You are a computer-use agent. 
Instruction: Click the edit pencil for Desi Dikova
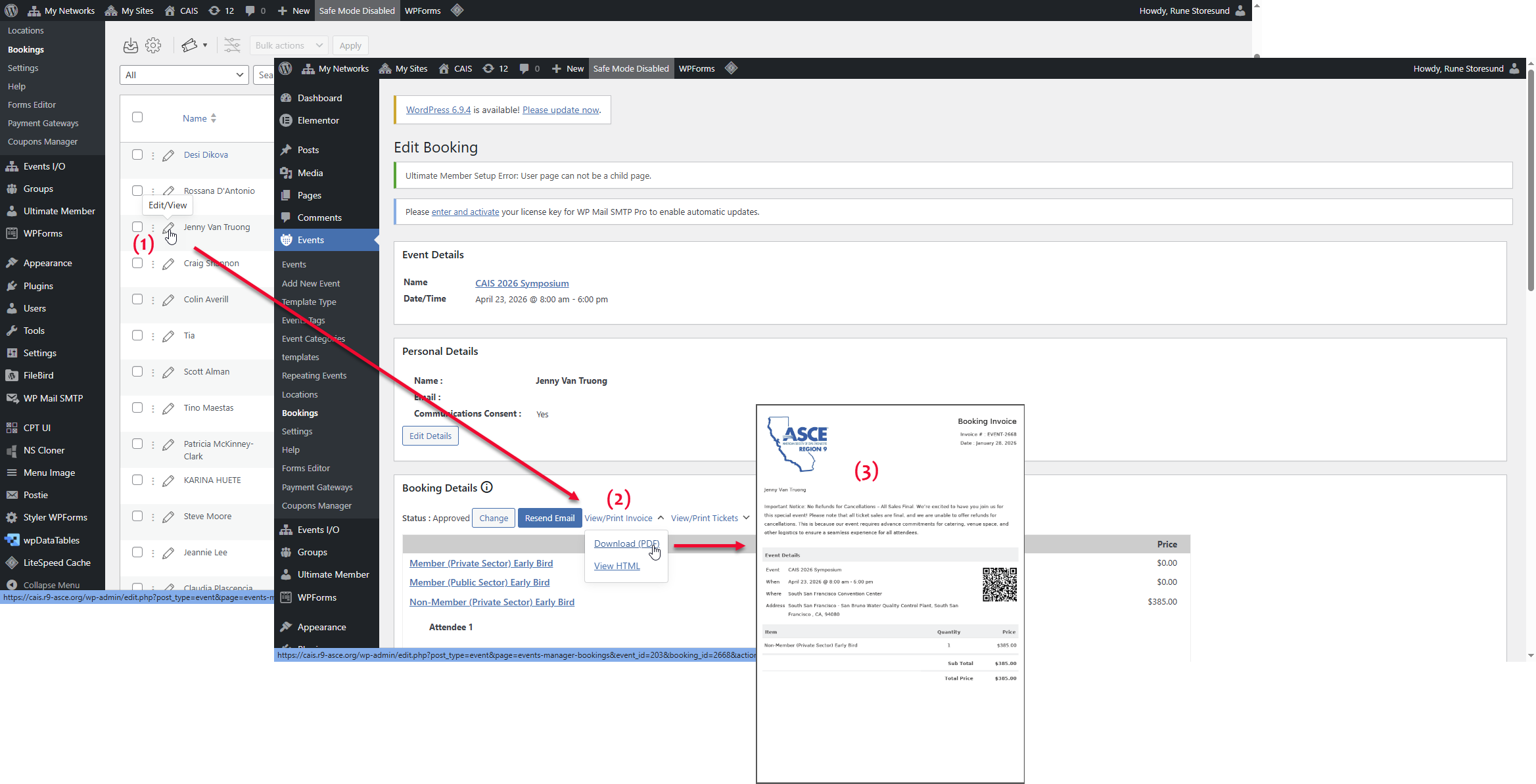(168, 155)
